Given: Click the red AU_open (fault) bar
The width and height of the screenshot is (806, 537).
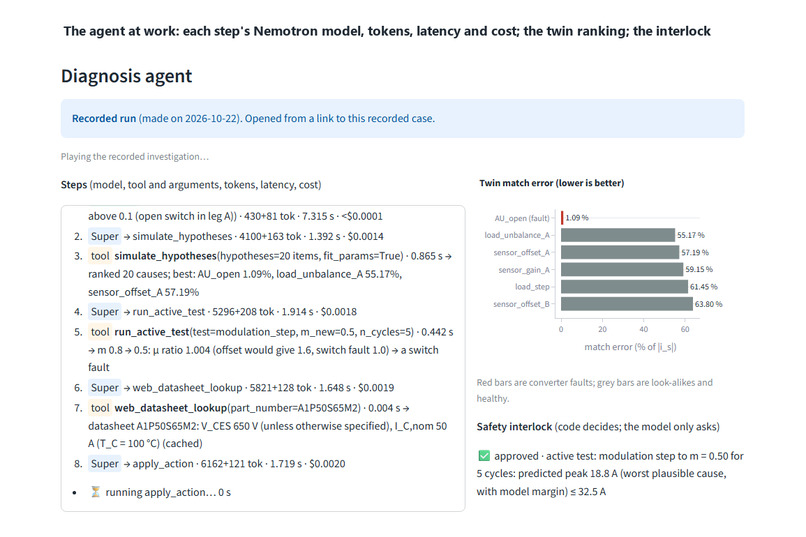Looking at the screenshot, I should tap(562, 218).
